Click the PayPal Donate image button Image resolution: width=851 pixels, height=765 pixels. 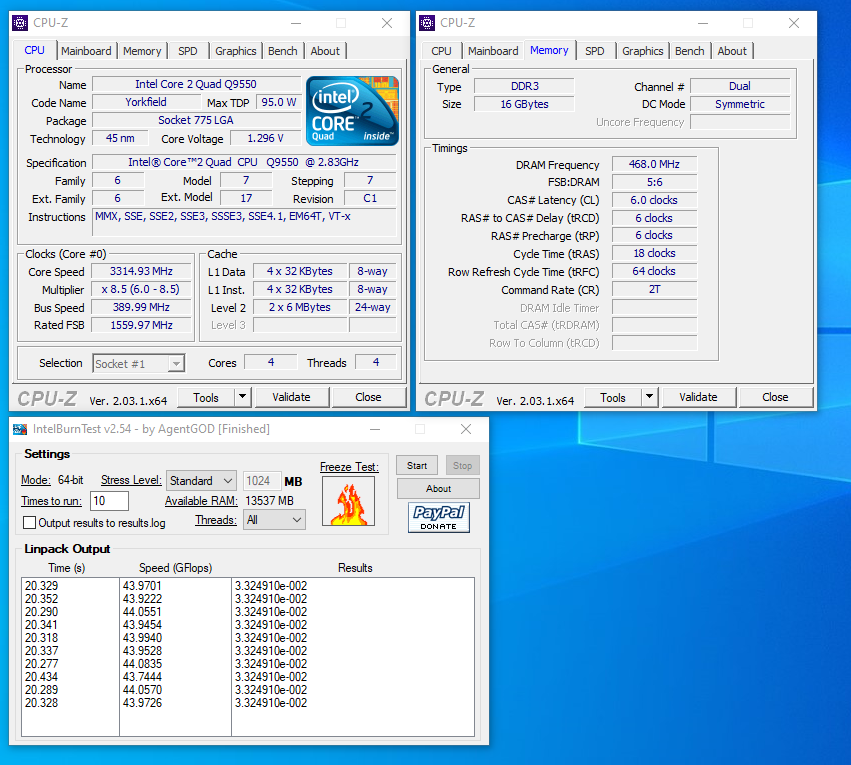pyautogui.click(x=438, y=517)
